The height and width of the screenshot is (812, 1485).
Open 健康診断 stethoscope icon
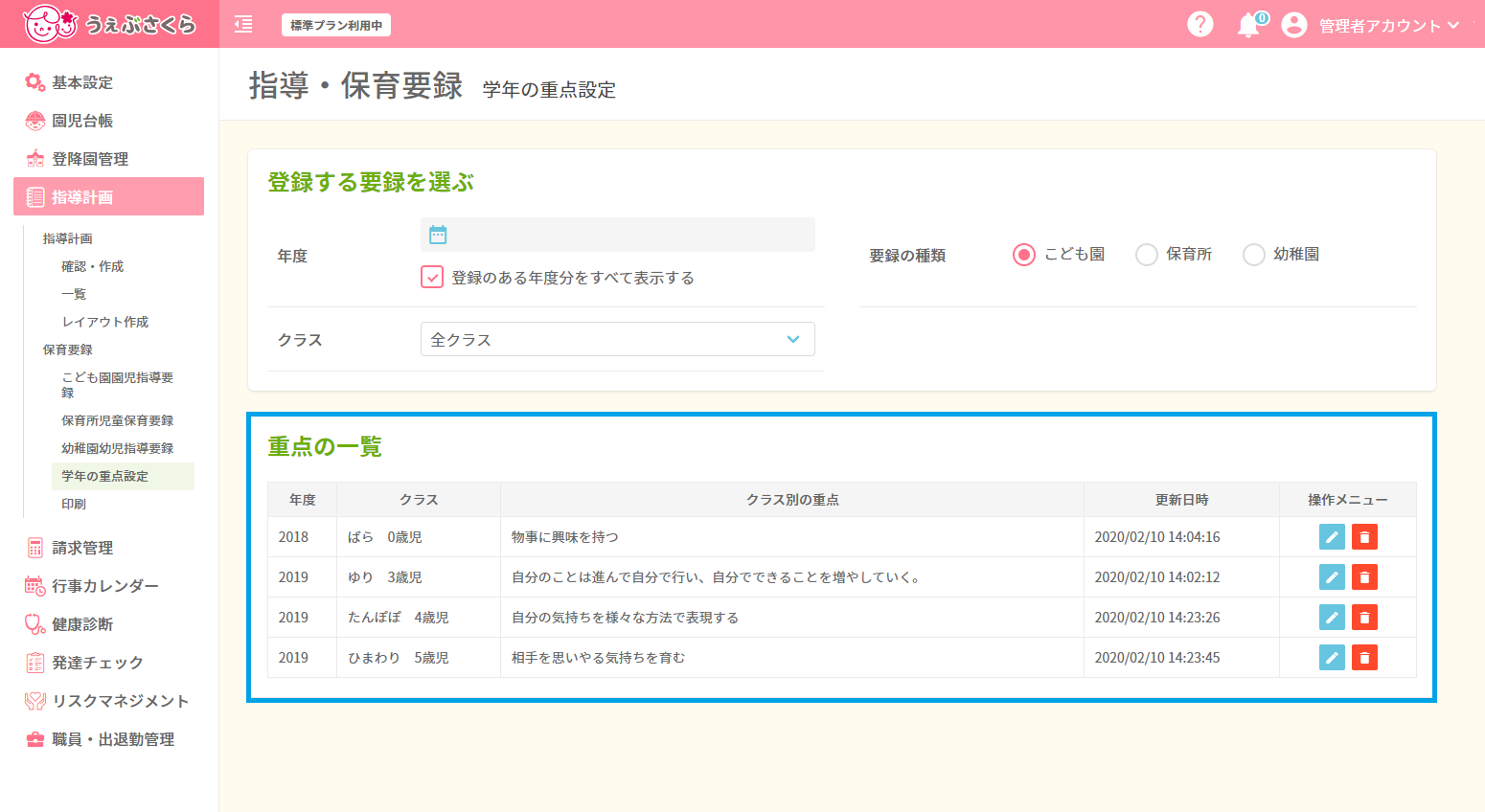35,624
